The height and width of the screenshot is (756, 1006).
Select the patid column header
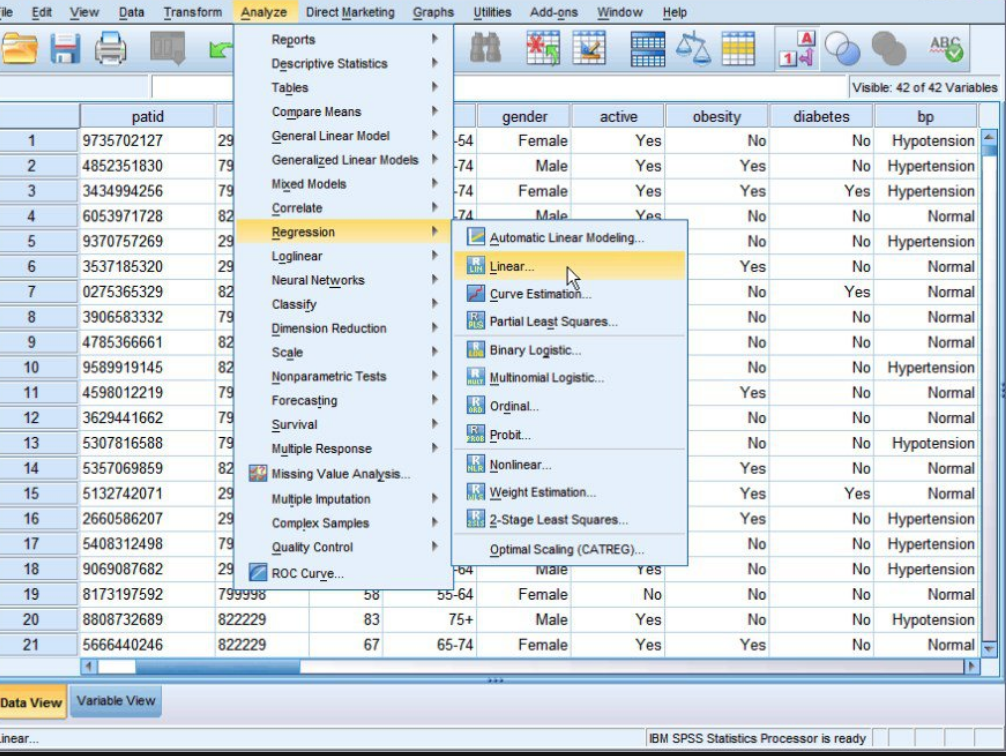pyautogui.click(x=147, y=116)
